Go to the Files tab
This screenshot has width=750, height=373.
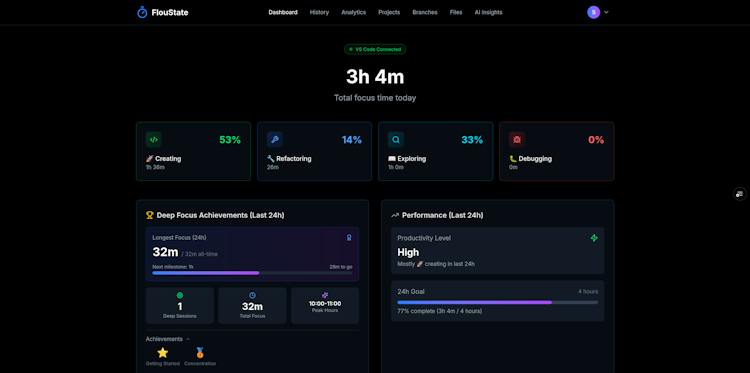(456, 12)
